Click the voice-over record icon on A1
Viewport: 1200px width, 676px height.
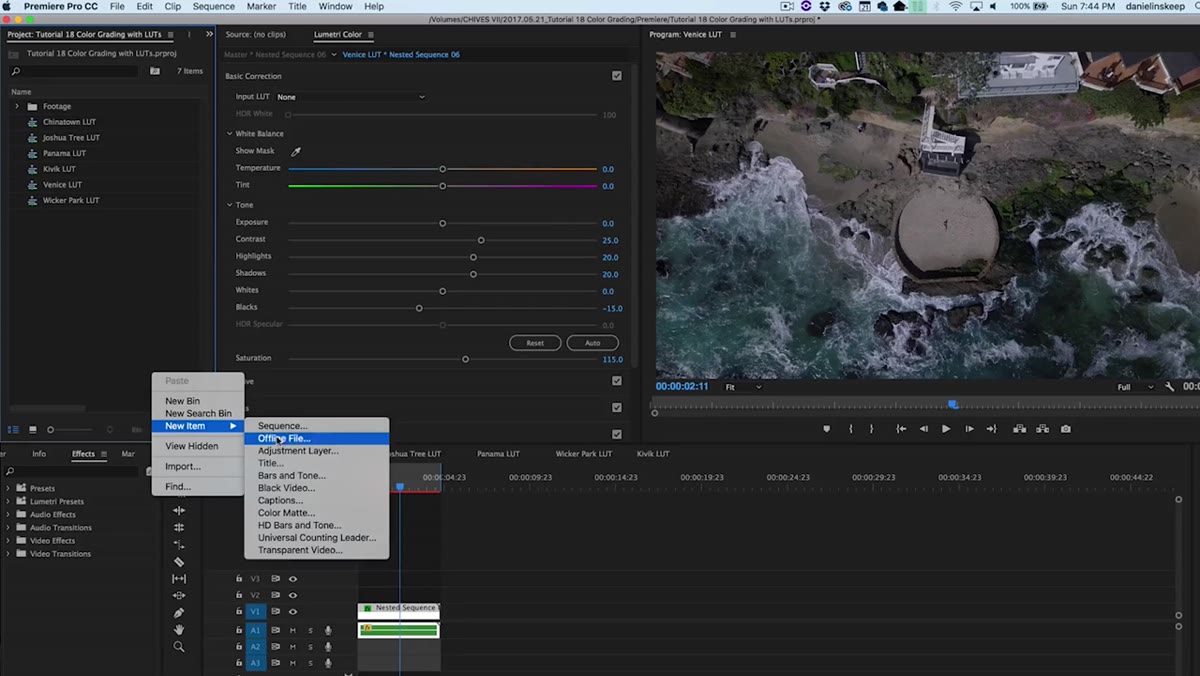tap(328, 630)
